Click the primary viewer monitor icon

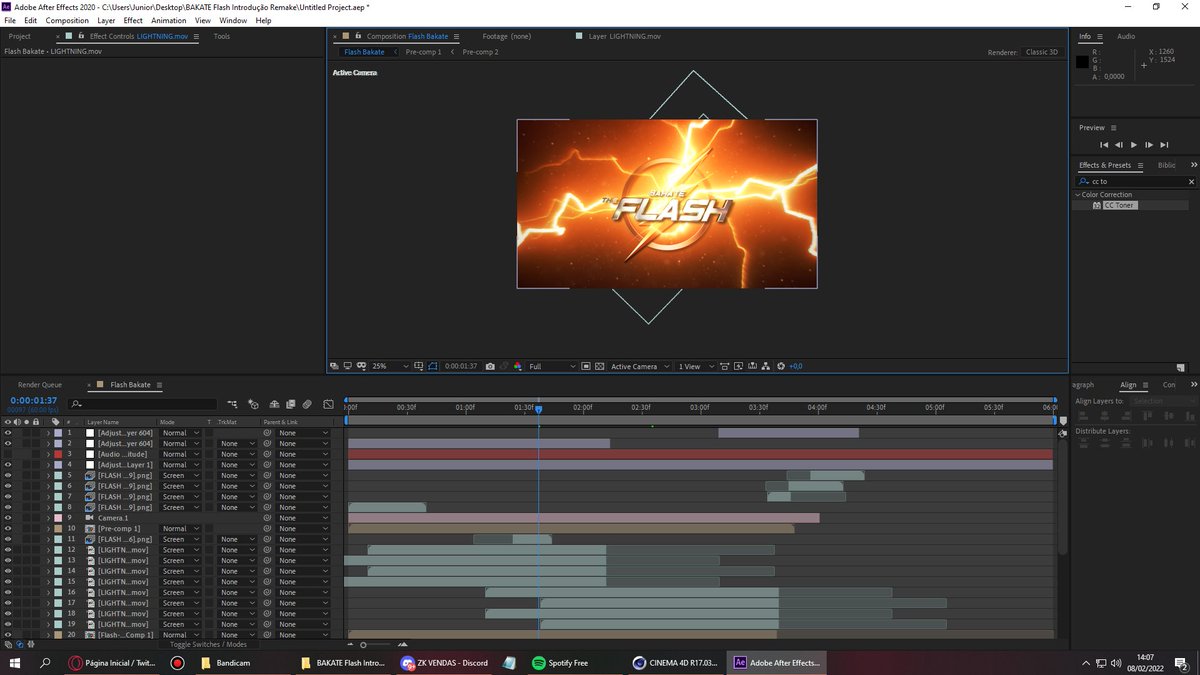tap(347, 366)
